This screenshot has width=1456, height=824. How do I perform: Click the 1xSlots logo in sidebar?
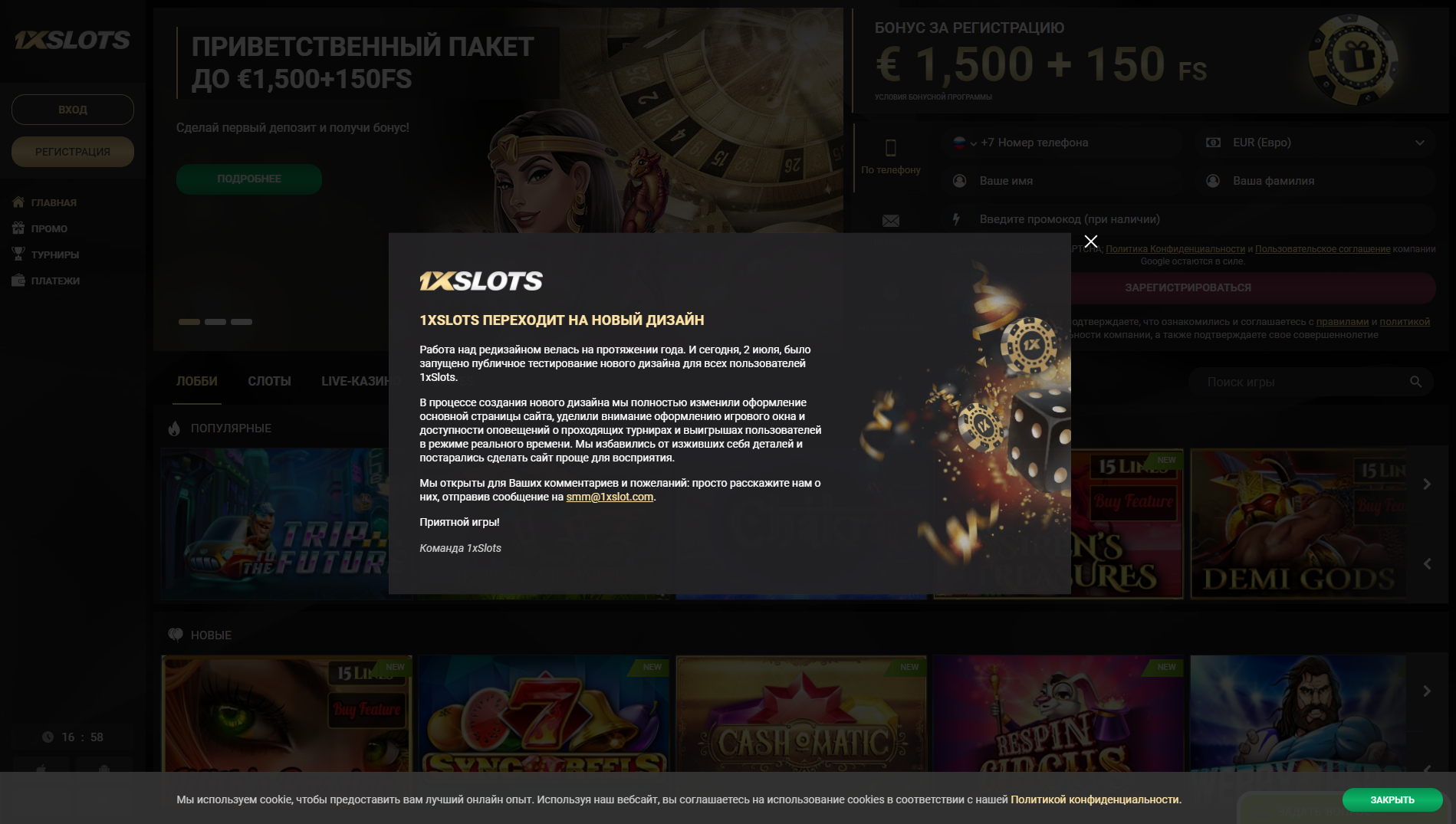point(73,40)
